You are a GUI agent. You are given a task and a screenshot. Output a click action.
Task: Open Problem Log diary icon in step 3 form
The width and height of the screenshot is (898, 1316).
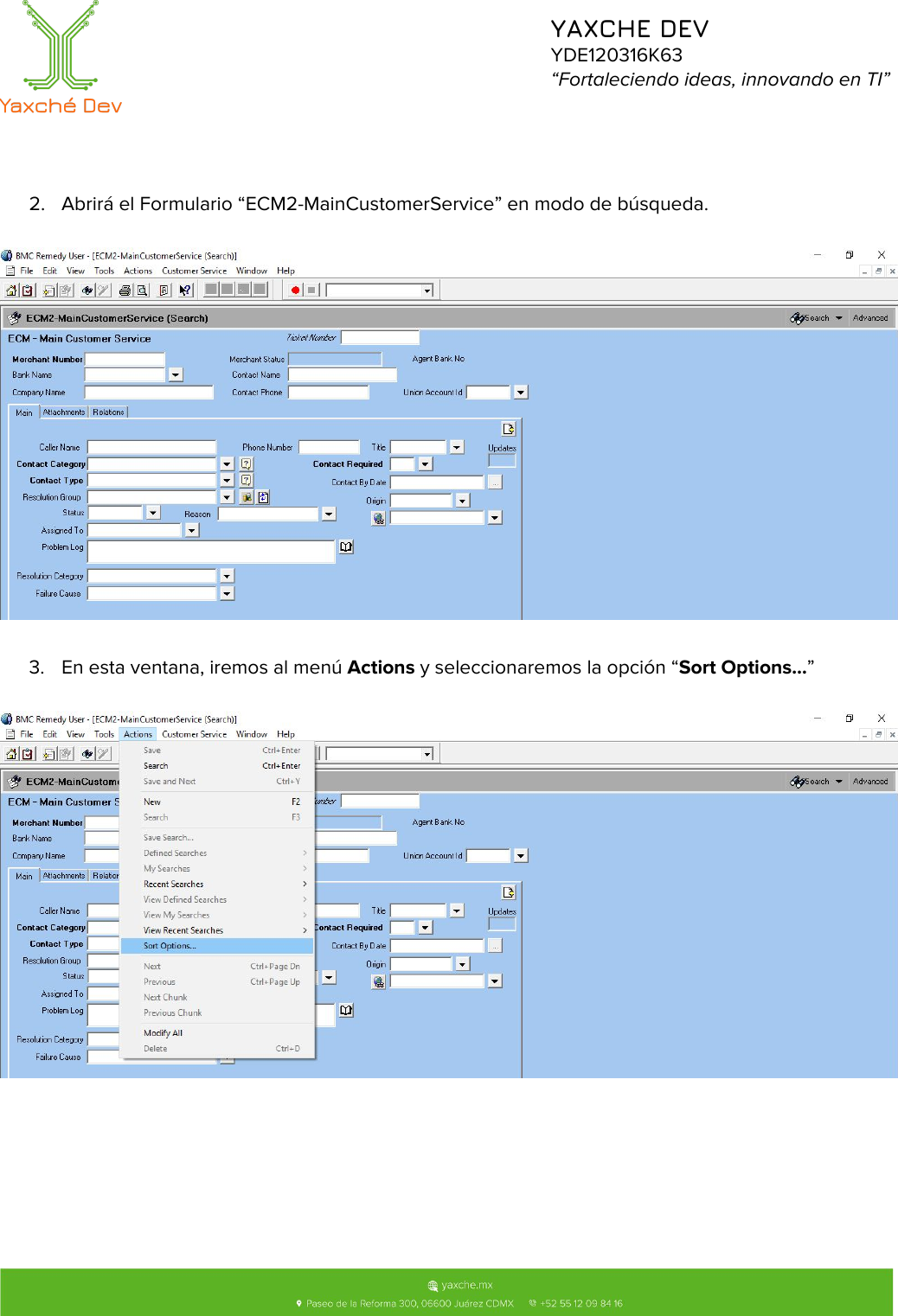[x=346, y=1010]
